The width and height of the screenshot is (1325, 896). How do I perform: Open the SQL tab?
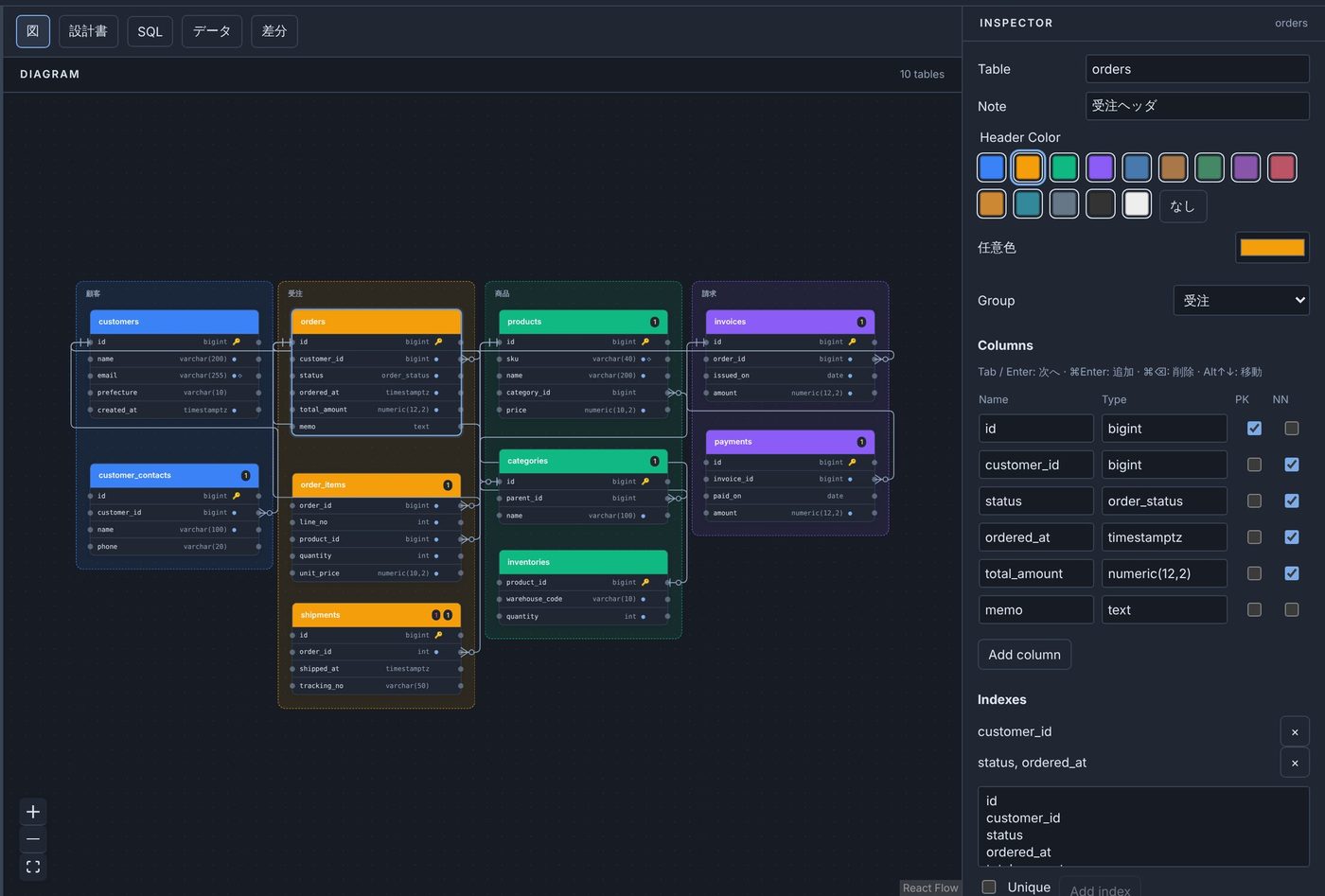150,31
